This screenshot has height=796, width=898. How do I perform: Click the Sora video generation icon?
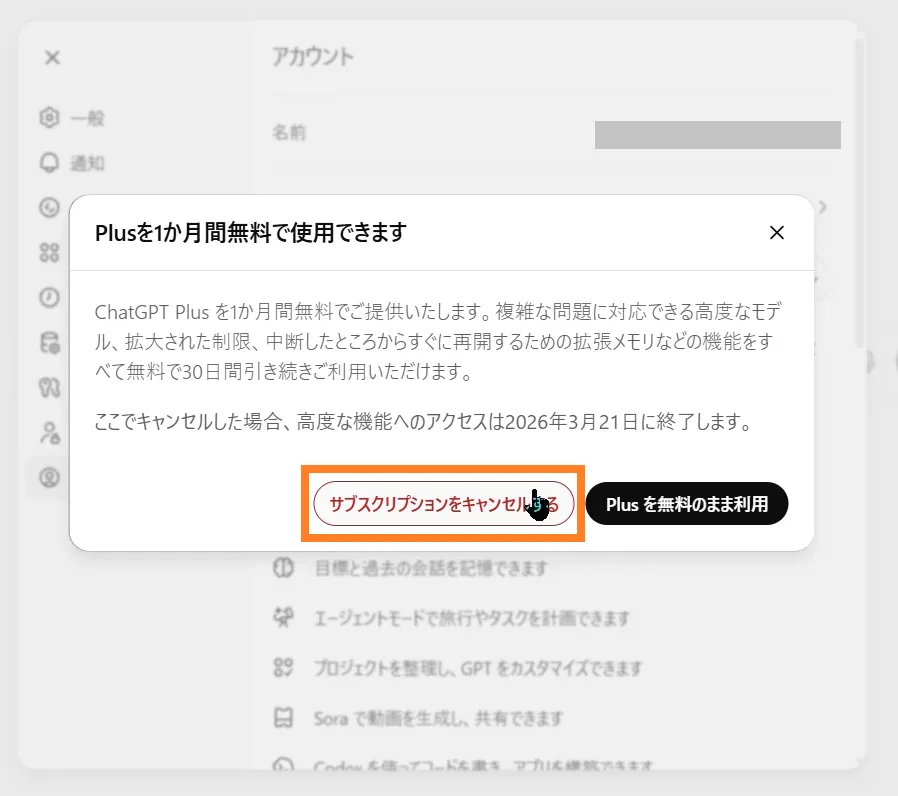tap(283, 718)
